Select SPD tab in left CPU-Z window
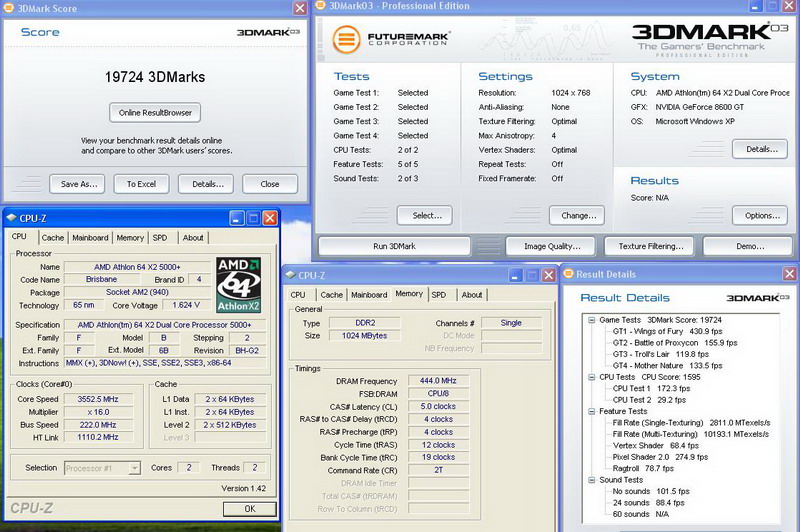The width and height of the screenshot is (800, 532). pyautogui.click(x=160, y=238)
